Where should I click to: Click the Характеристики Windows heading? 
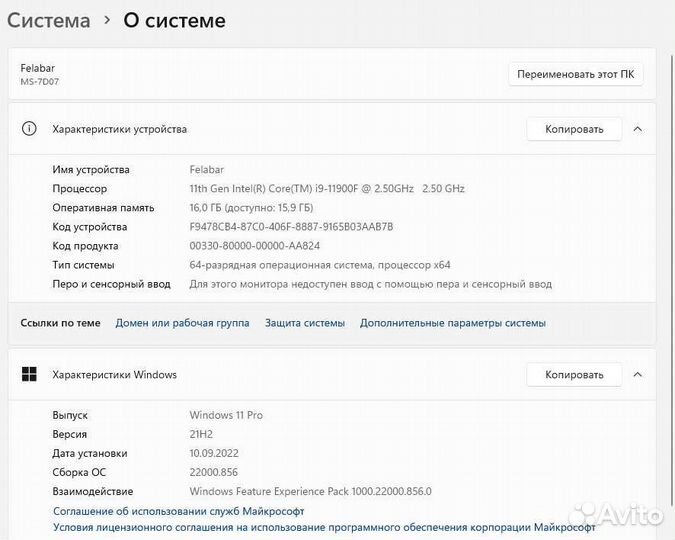(x=115, y=375)
